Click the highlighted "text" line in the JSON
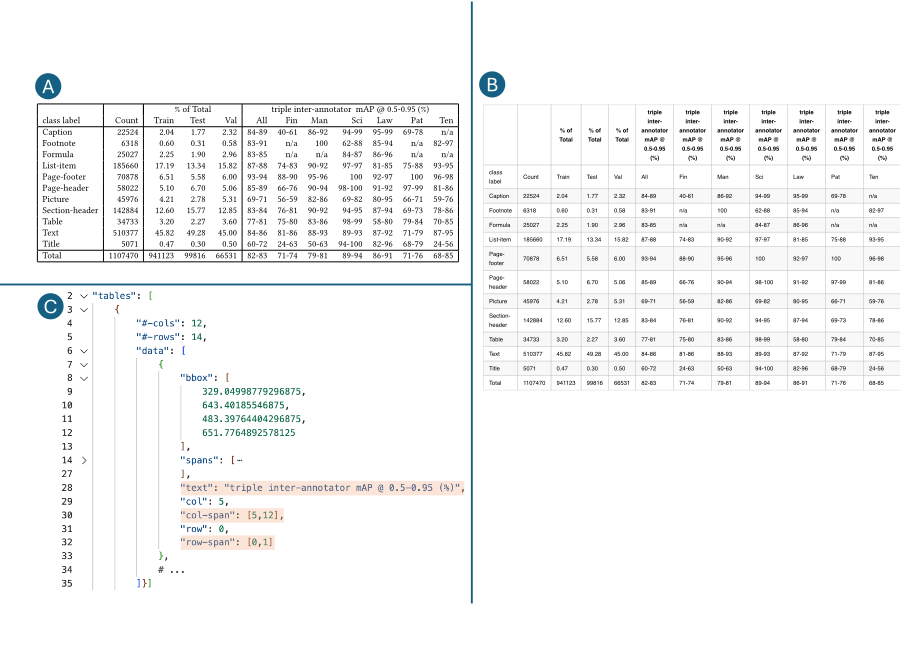 click(322, 488)
